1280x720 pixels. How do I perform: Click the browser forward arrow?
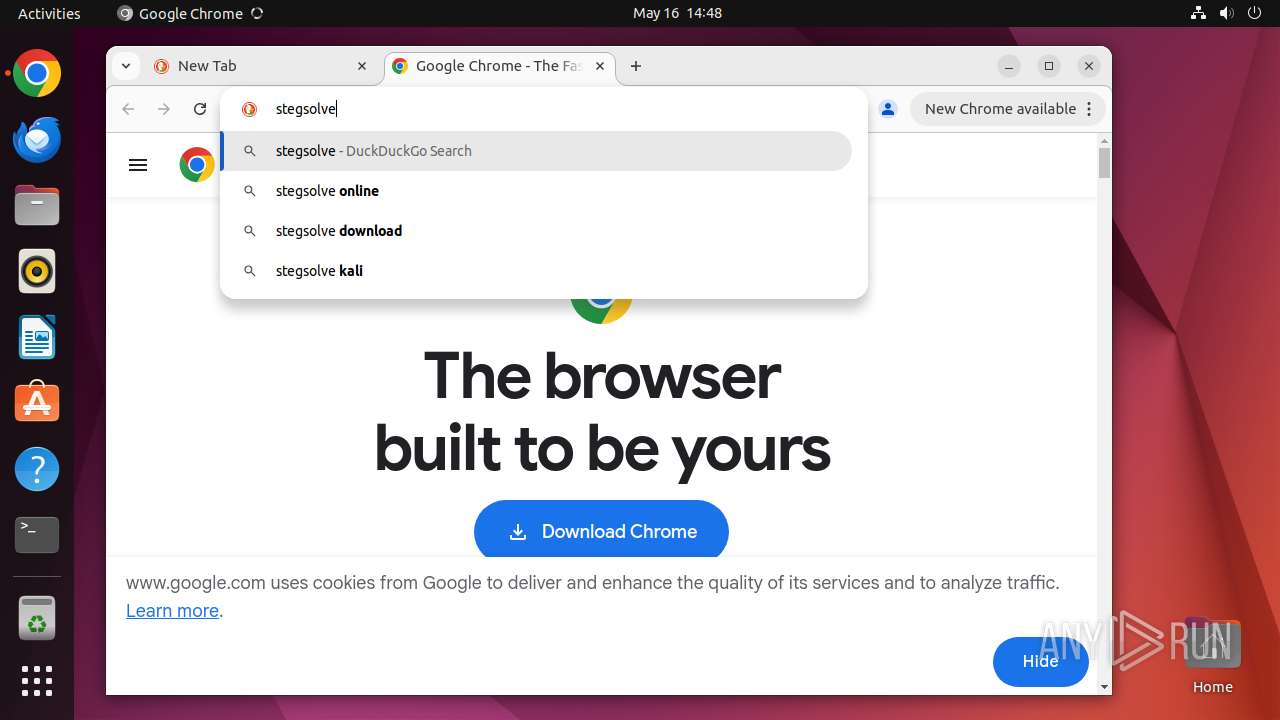[x=164, y=109]
